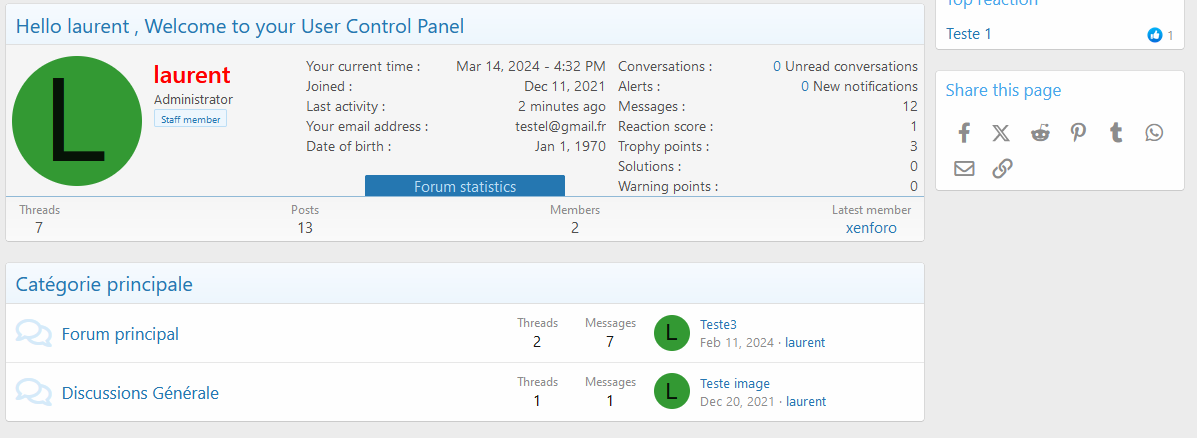This screenshot has width=1197, height=438.
Task: Open the Discussions Générale forum
Action: pos(140,393)
